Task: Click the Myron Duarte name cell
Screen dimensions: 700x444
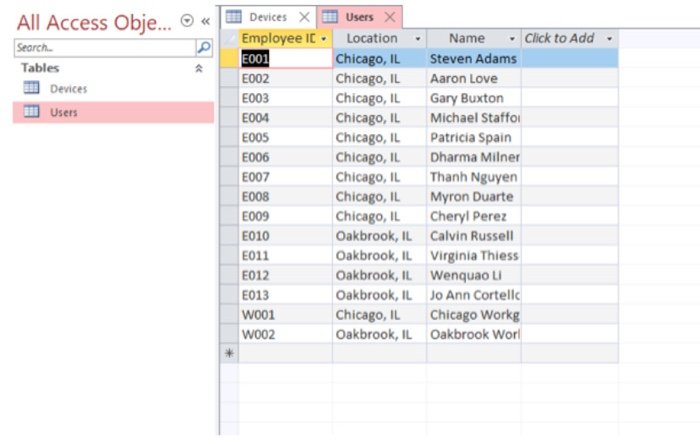Action: point(474,196)
